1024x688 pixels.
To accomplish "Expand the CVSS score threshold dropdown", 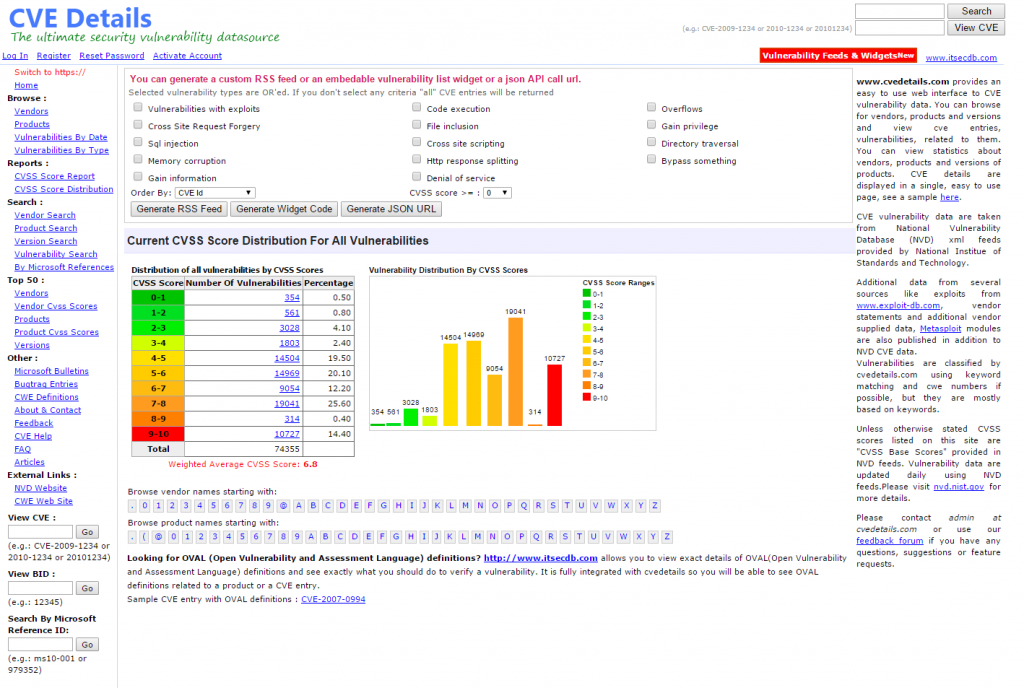I will (497, 192).
